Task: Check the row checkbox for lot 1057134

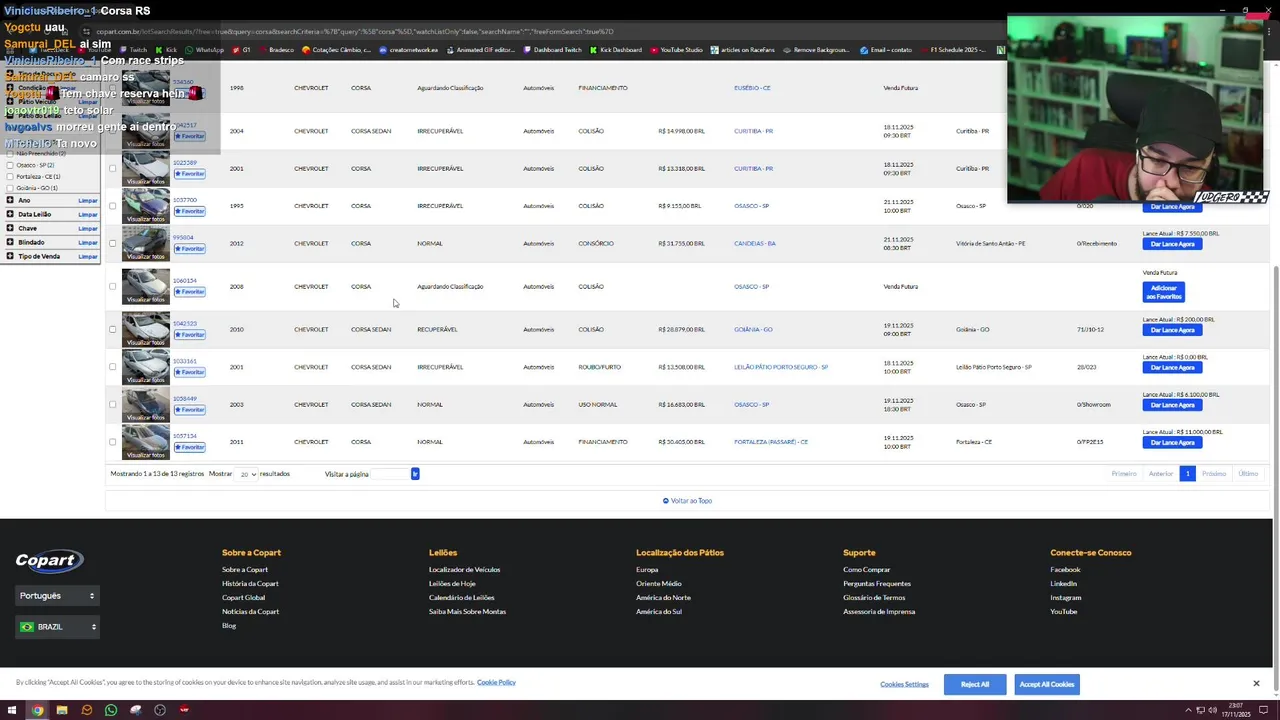Action: 112,442
